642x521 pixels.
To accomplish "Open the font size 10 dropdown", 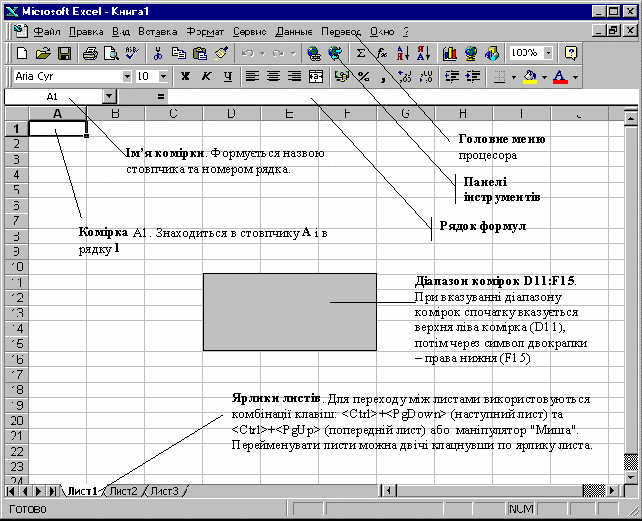I will 163,77.
